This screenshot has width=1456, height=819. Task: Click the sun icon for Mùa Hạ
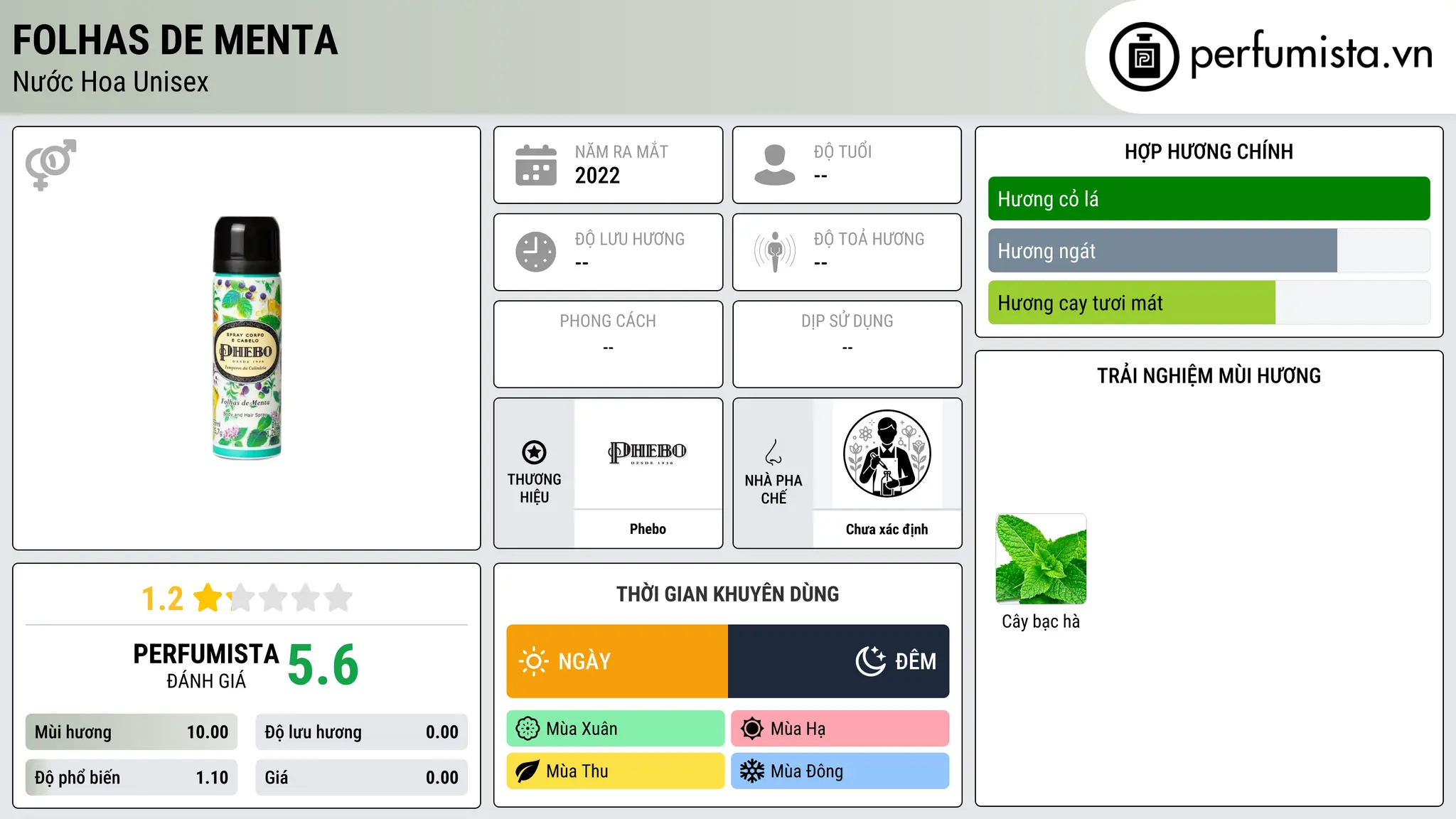tap(752, 729)
